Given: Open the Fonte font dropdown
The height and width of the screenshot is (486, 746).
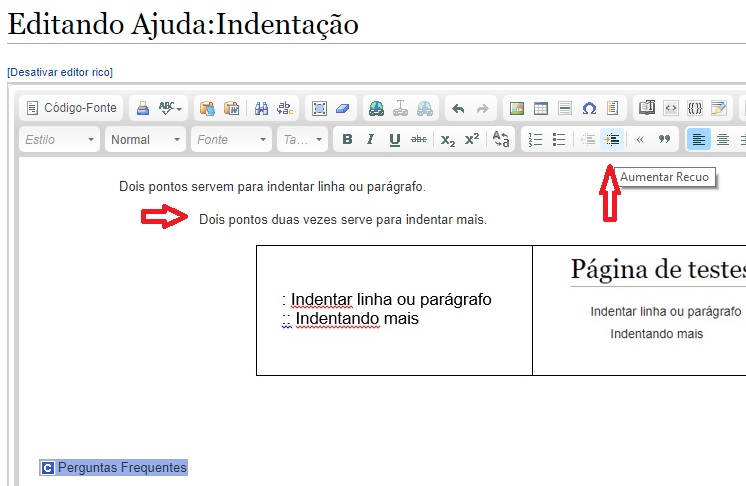Looking at the screenshot, I should [x=231, y=139].
